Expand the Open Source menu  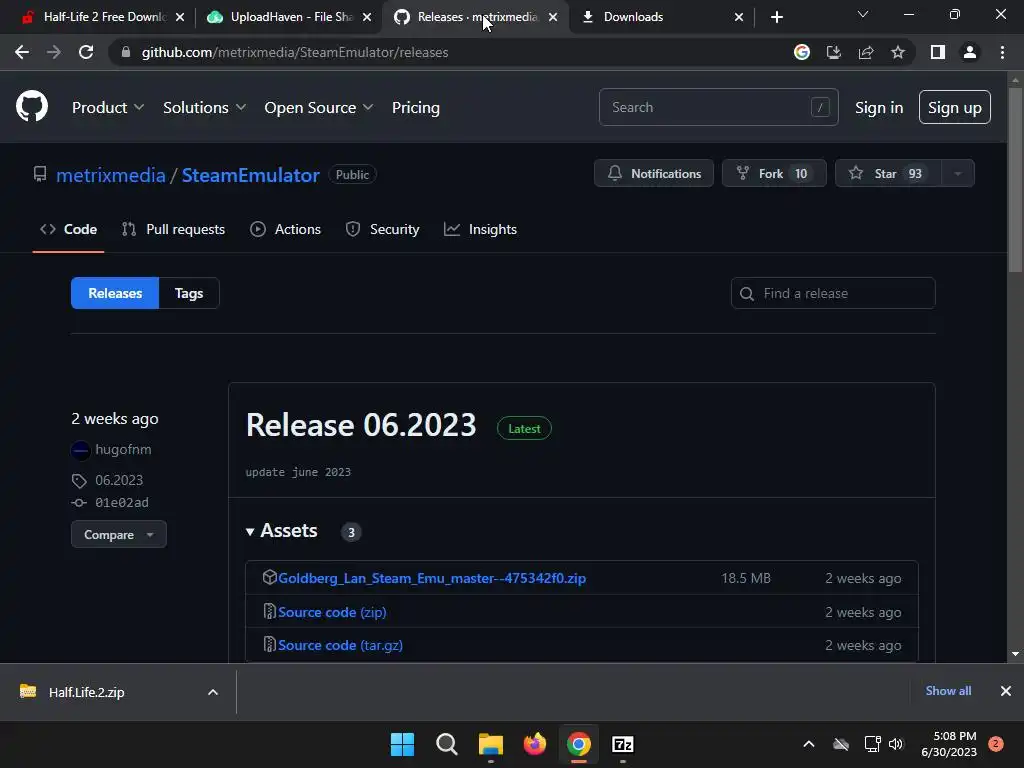click(319, 107)
